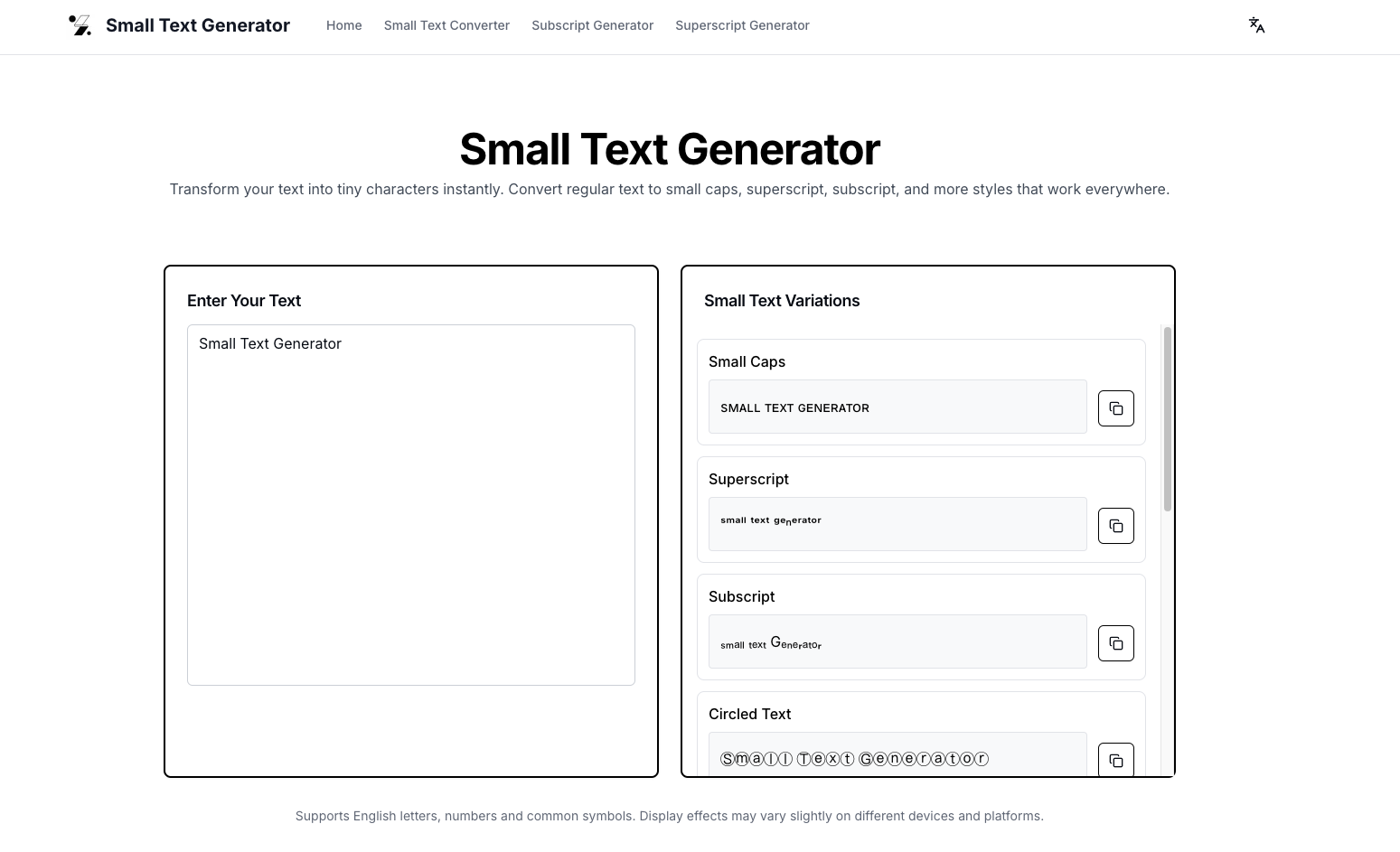
Task: Focus the Enter Your Text input area
Action: 411,504
